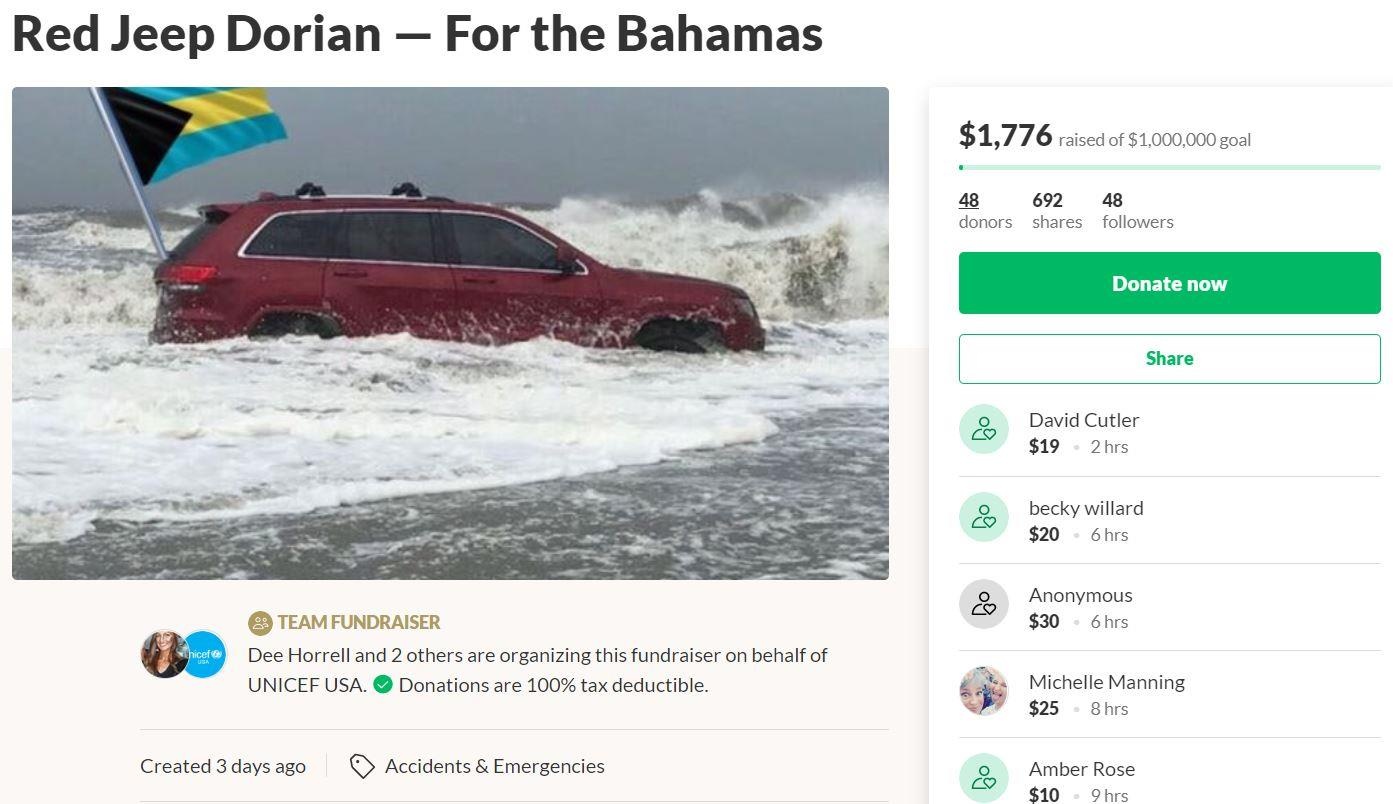Click the Share button
Viewport: 1393px width, 804px height.
[x=1169, y=358]
